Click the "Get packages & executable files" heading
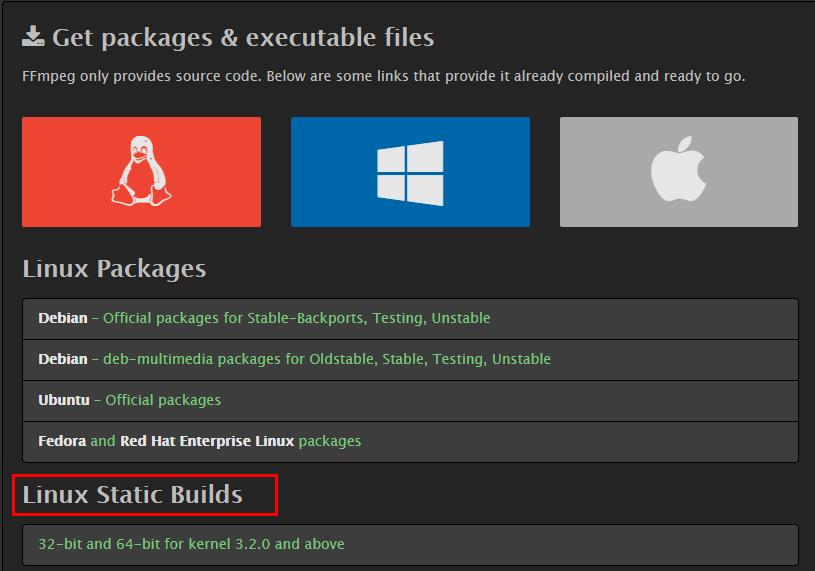This screenshot has height=571, width=815. [243, 38]
